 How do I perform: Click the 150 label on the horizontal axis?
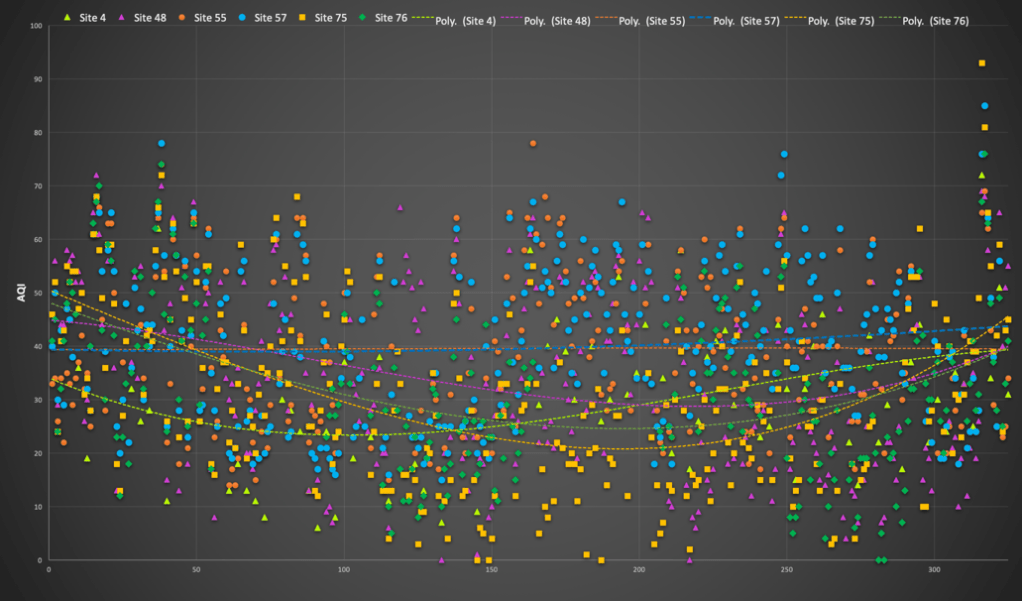pos(491,572)
